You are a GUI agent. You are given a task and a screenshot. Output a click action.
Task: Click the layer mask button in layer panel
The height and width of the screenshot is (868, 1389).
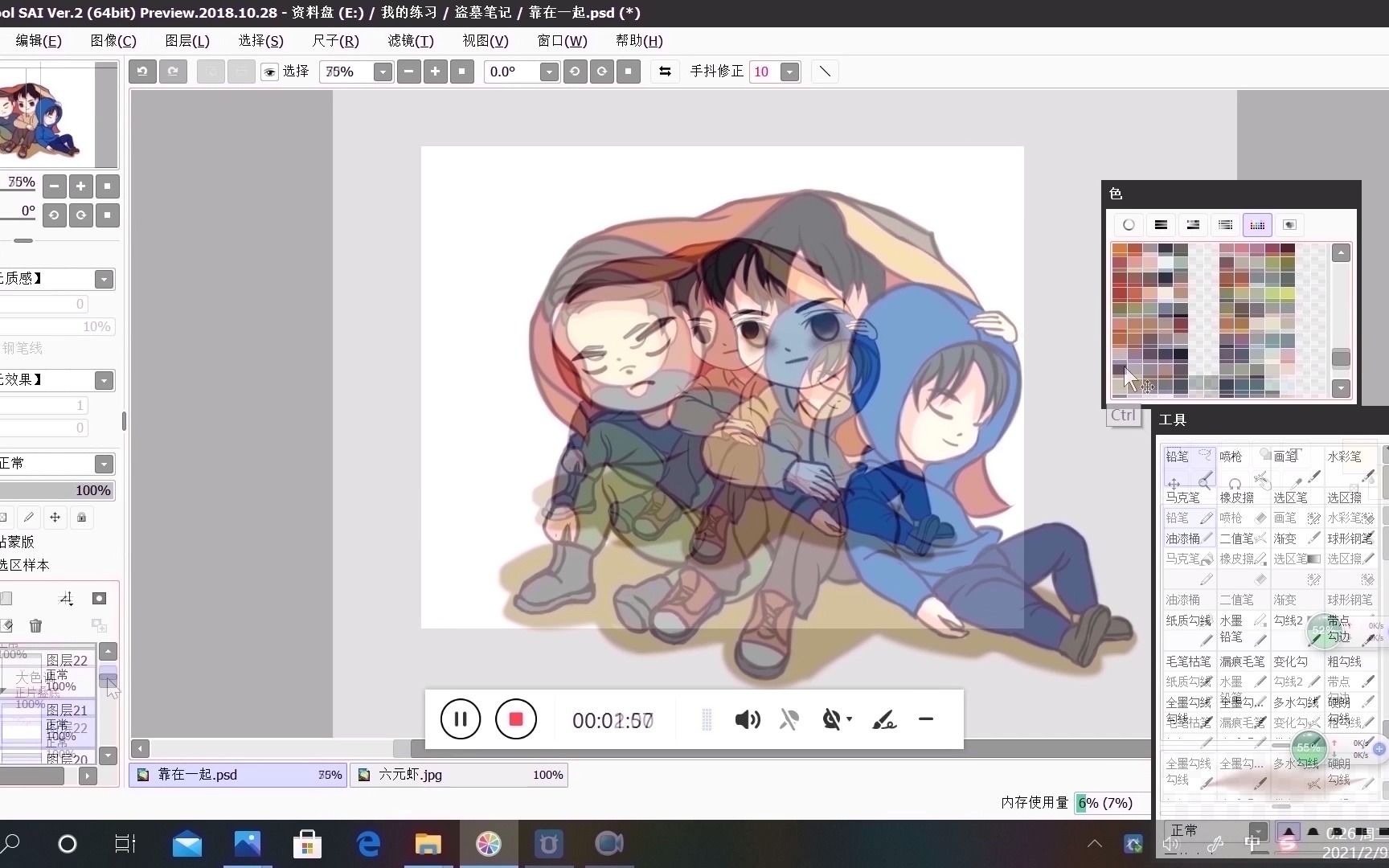click(x=99, y=598)
